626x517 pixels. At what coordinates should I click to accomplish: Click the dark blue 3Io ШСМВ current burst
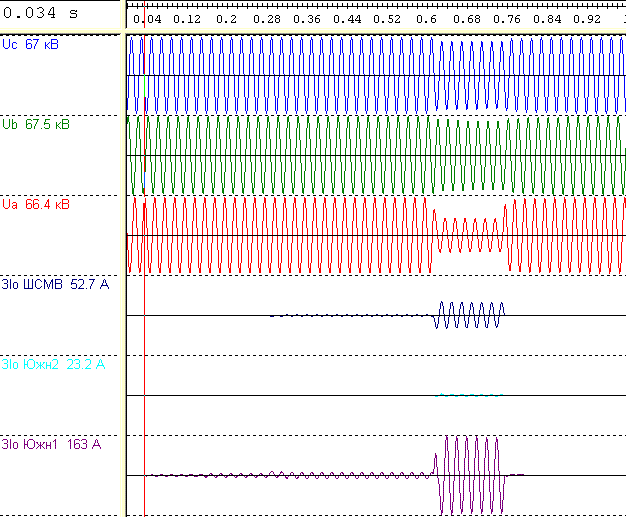[x=469, y=315]
